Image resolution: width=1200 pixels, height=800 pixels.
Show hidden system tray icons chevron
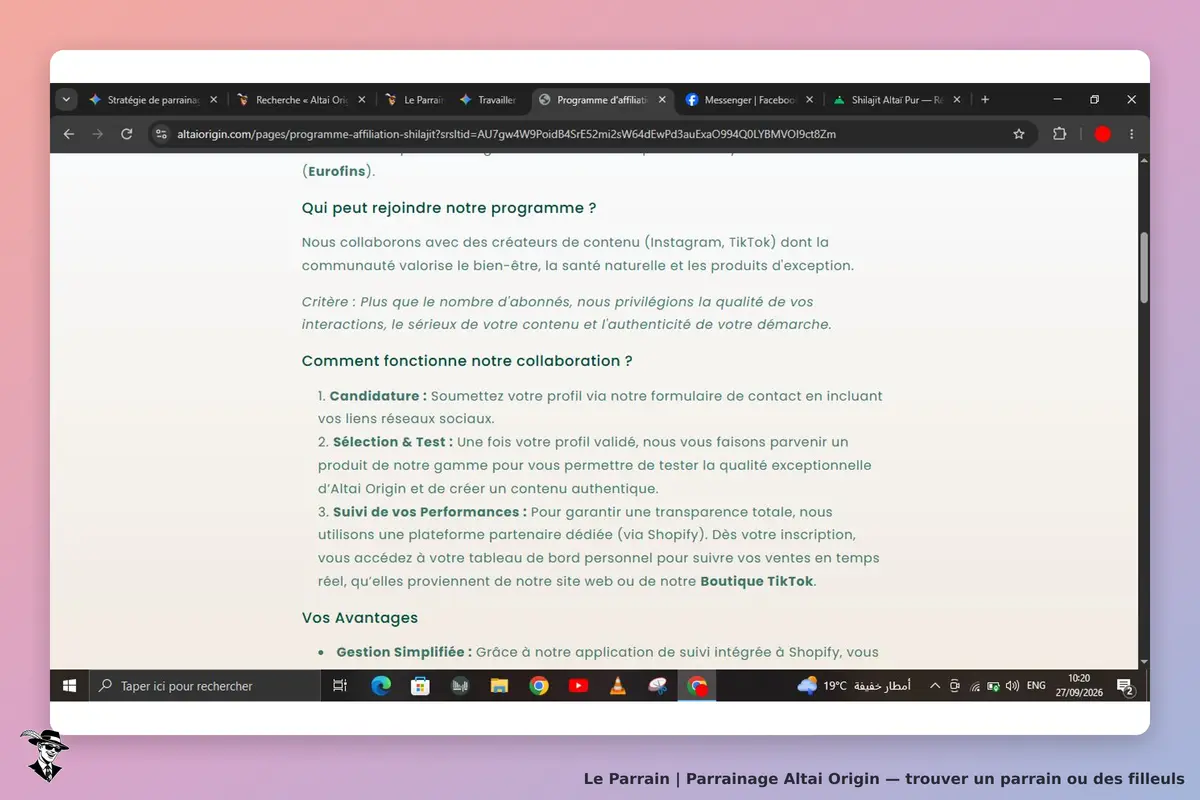[935, 686]
